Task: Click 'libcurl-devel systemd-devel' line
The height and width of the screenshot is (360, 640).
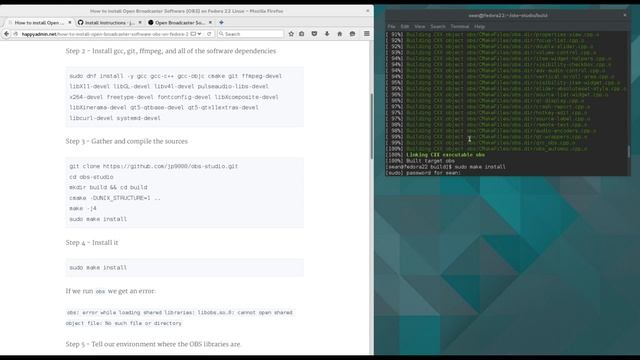Action: (x=115, y=118)
